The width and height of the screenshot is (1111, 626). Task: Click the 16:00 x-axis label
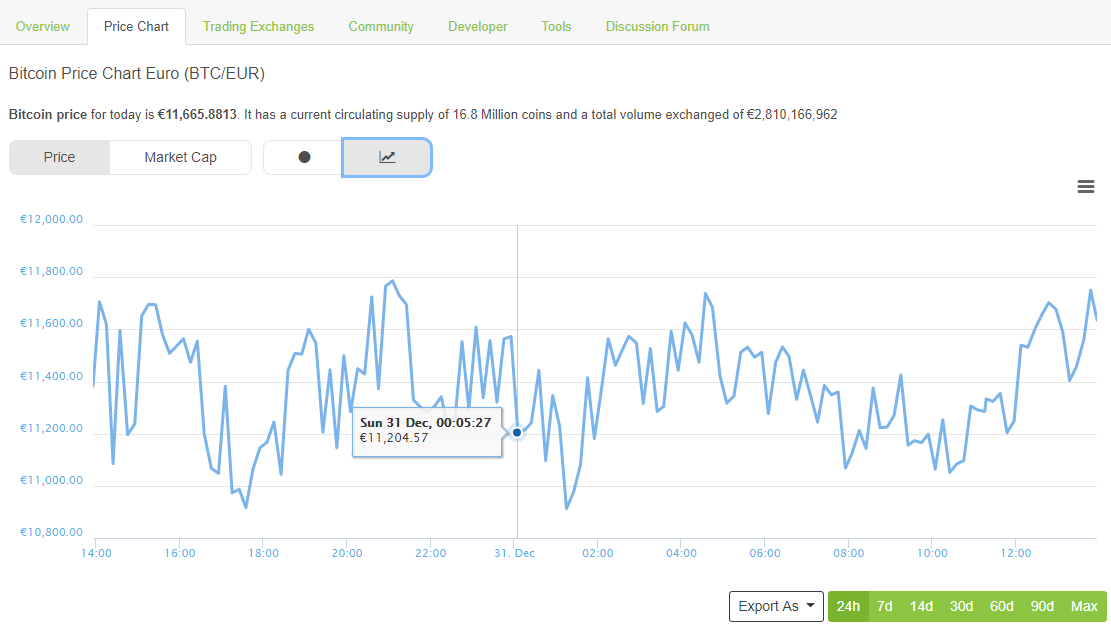pyautogui.click(x=180, y=553)
